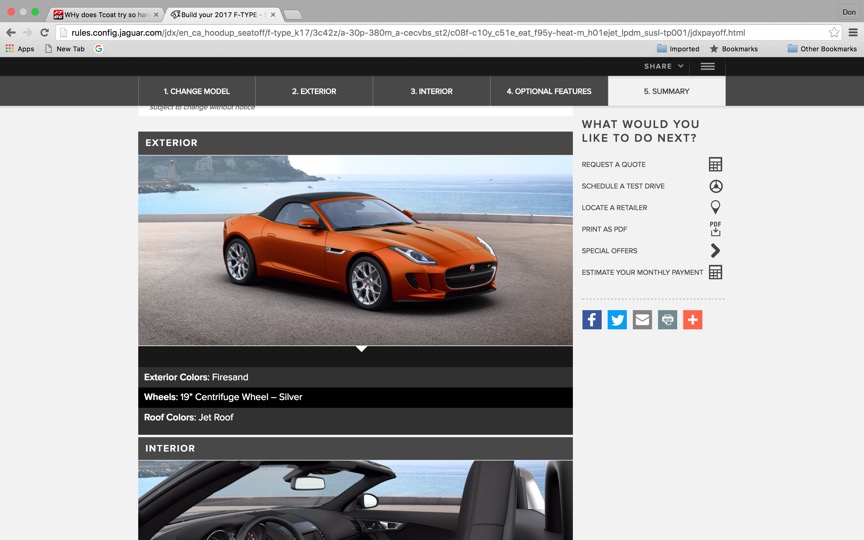Click the Print as PDF download icon
The width and height of the screenshot is (864, 540).
click(x=715, y=229)
